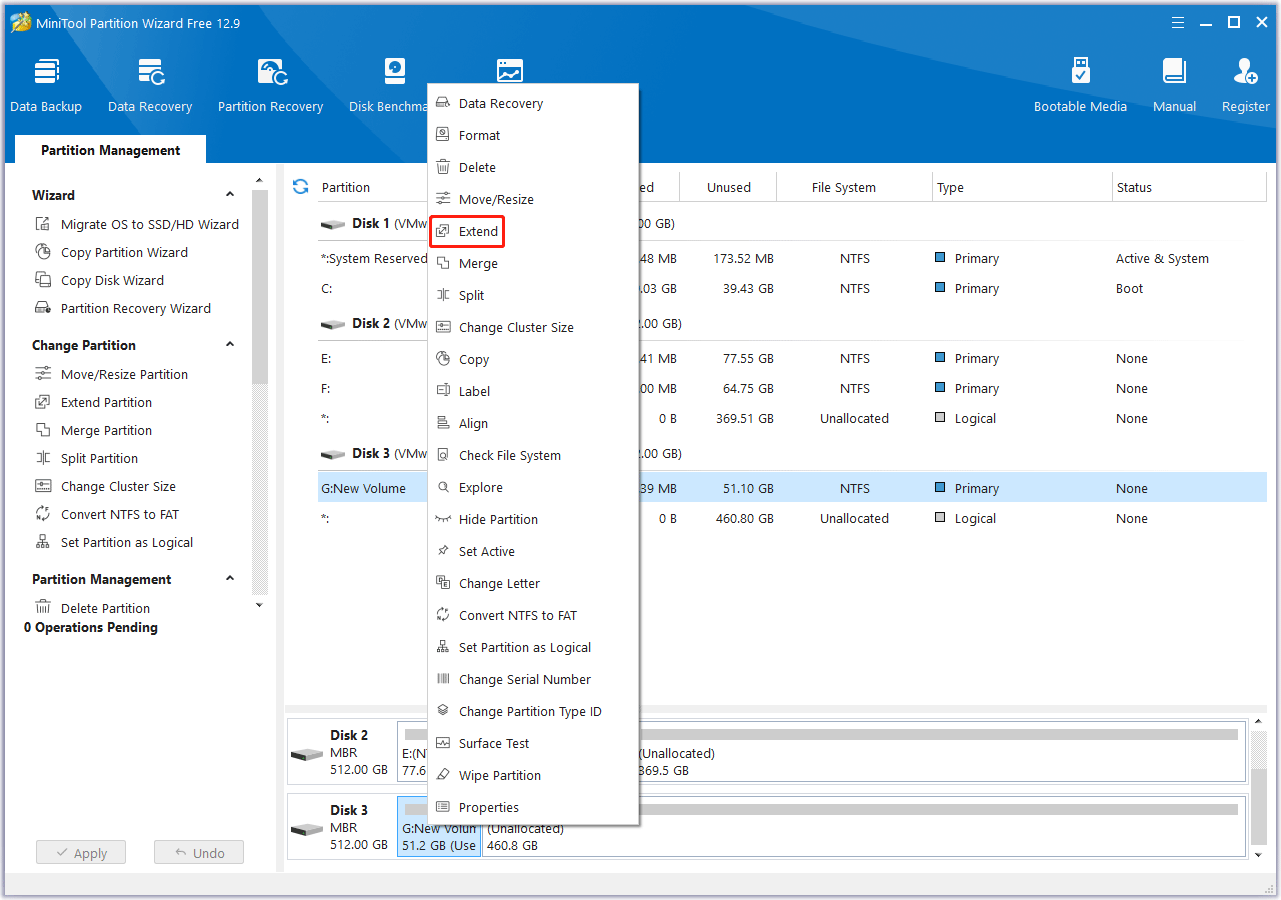This screenshot has height=900, width=1281.
Task: Choose Format from the context menu
Action: 533,135
